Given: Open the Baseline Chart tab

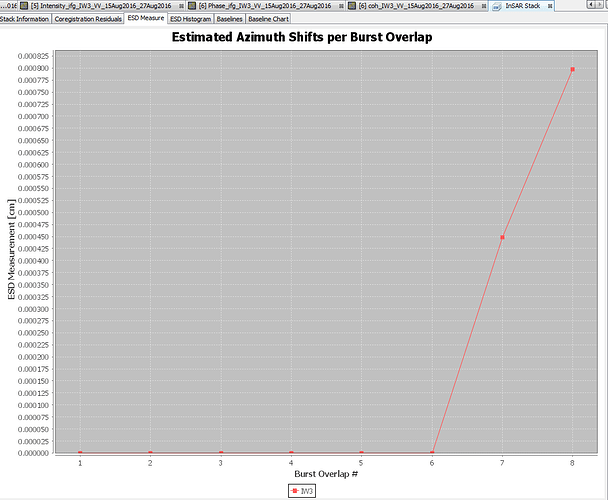Looking at the screenshot, I should pos(268,19).
